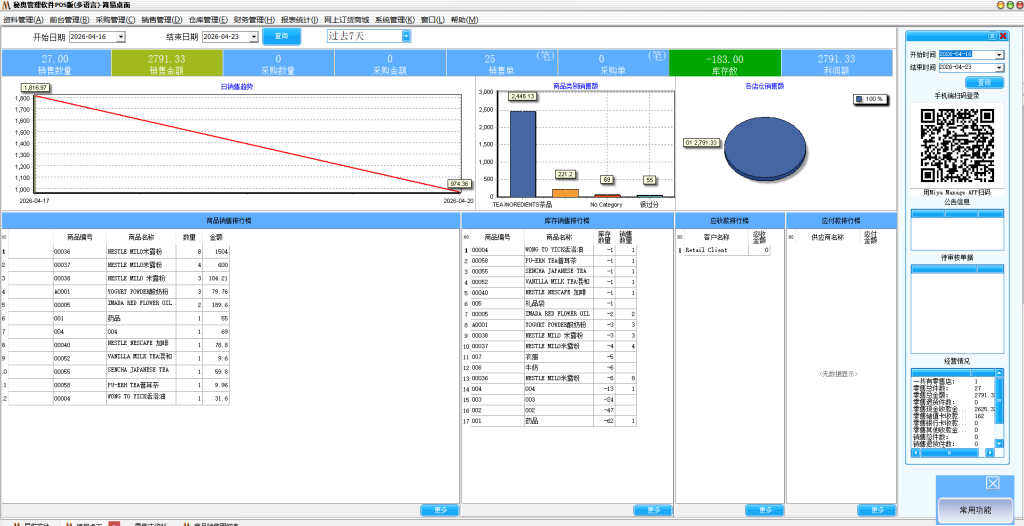Open the 系统管理(K) menu

pyautogui.click(x=394, y=19)
